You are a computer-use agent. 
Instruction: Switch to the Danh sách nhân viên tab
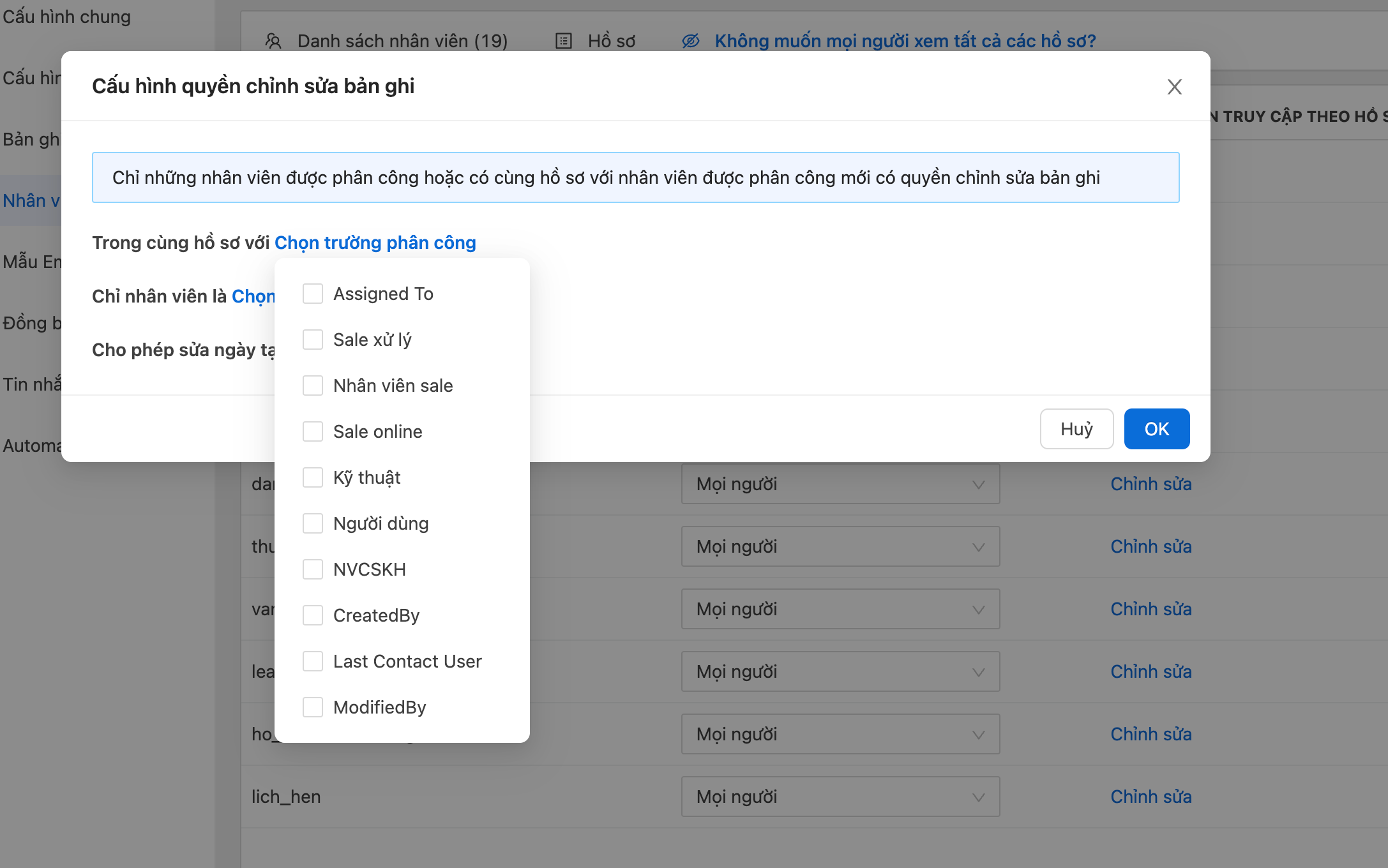[x=402, y=41]
